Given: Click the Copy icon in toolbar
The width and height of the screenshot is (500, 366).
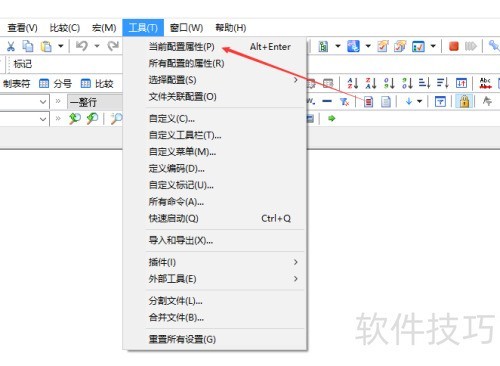Looking at the screenshot, I should click(28, 46).
